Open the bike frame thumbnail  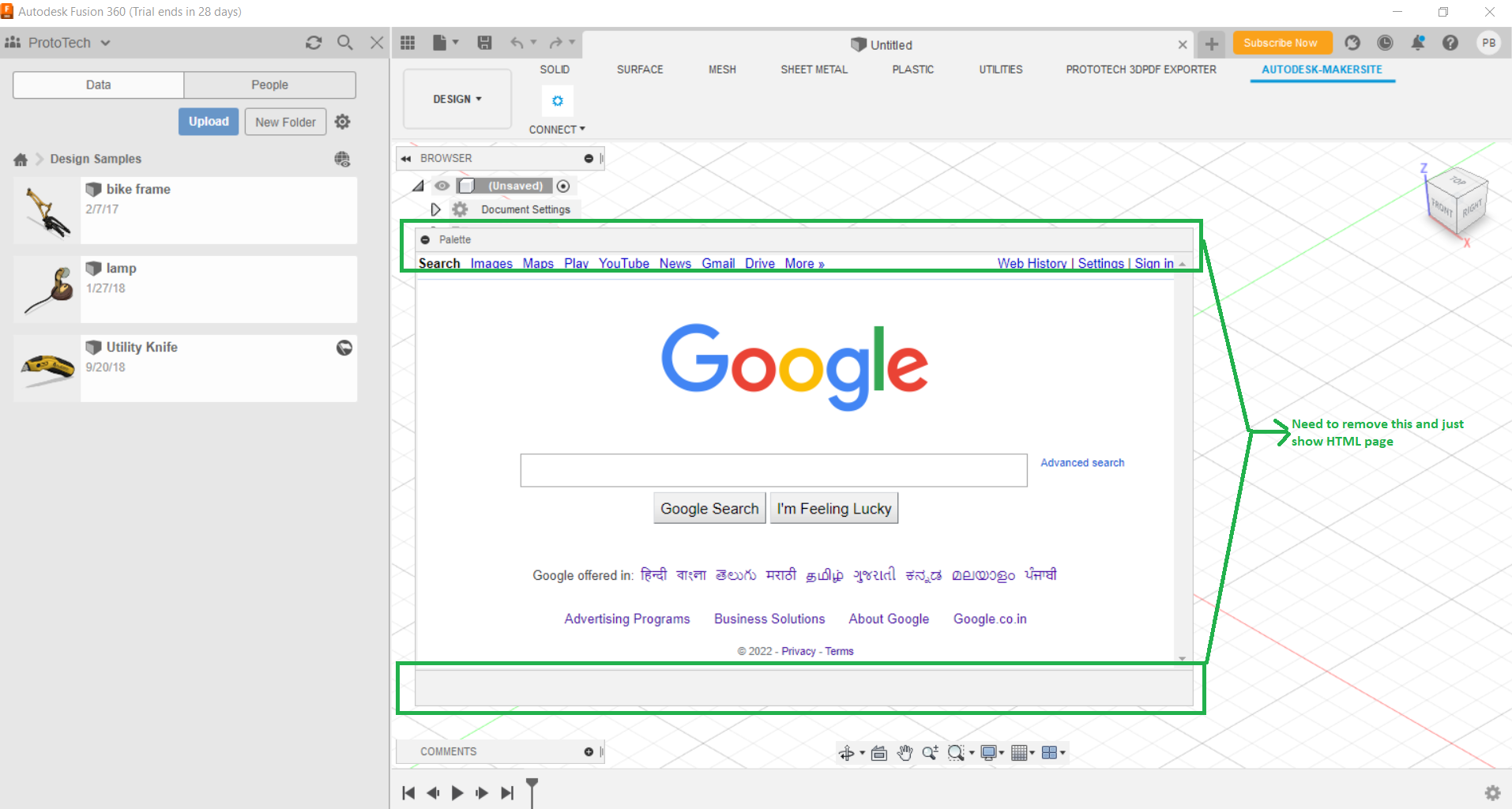(47, 211)
